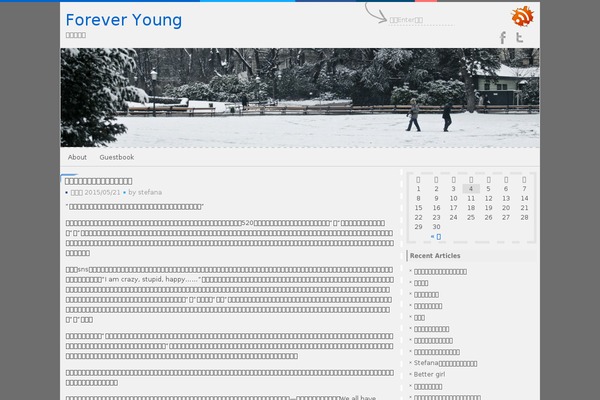Select day 28 in the calendar

[x=524, y=217]
